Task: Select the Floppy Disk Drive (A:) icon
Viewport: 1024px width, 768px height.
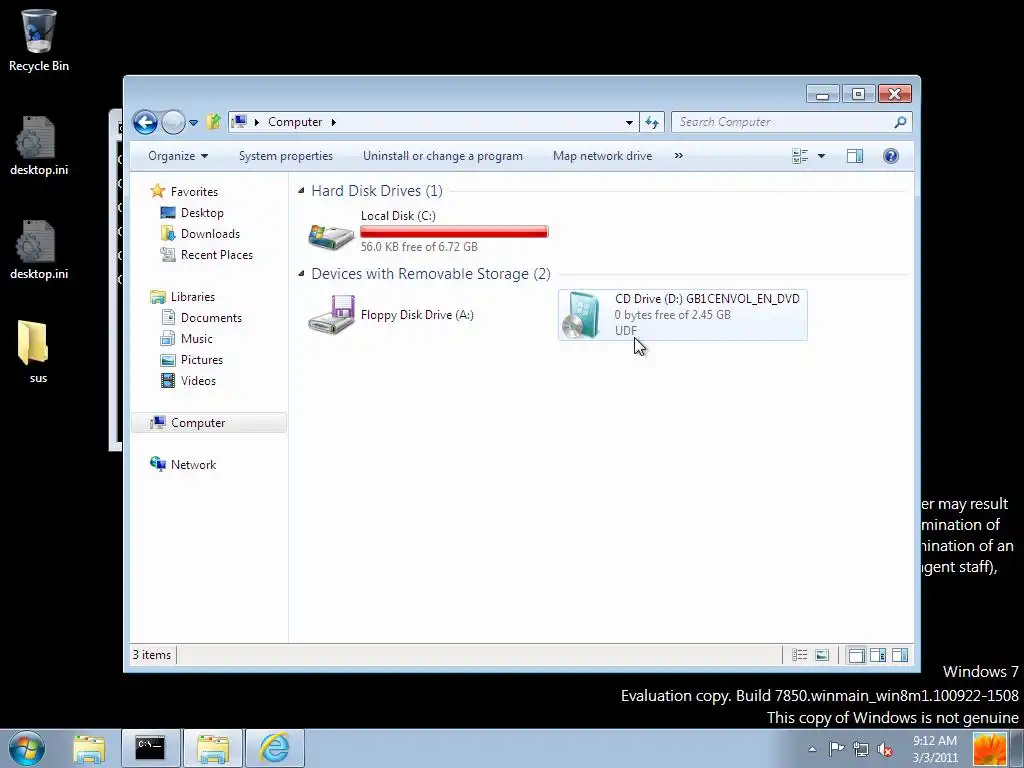Action: coord(332,315)
